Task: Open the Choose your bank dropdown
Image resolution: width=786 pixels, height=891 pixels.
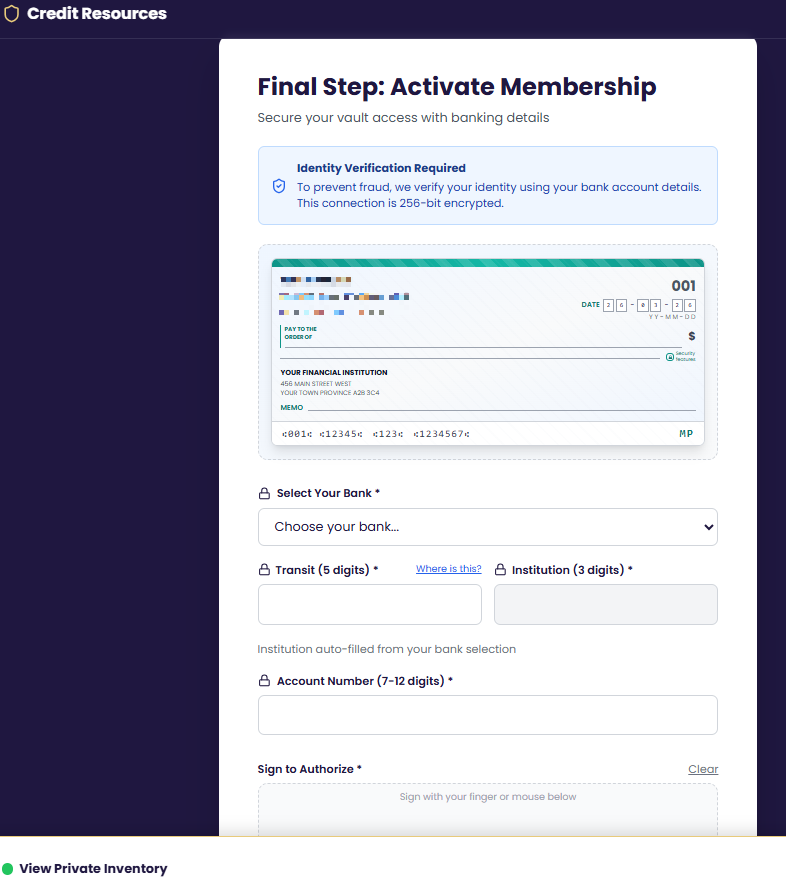Action: coord(487,527)
